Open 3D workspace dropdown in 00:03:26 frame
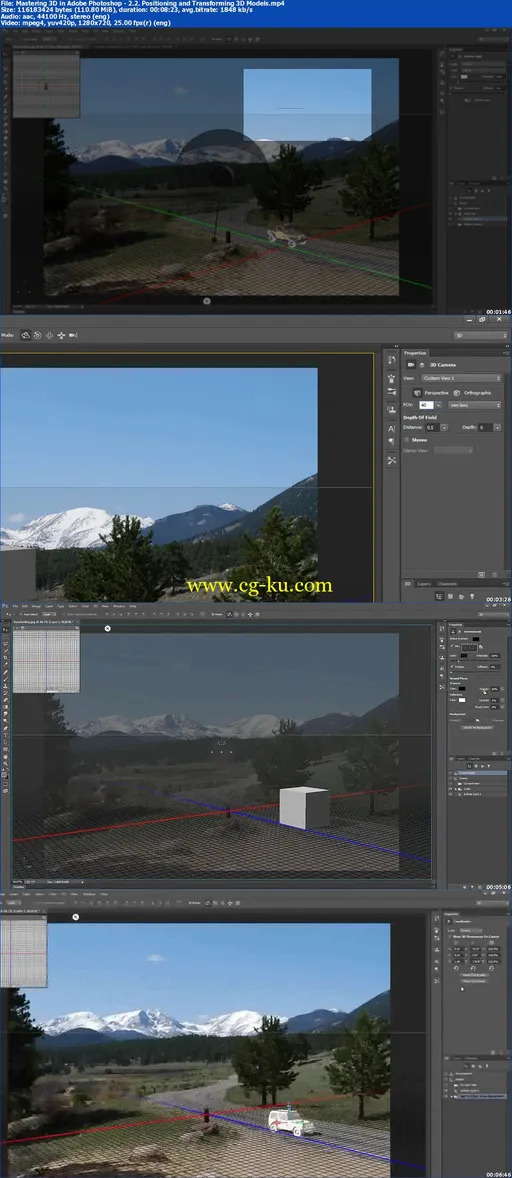The height and width of the screenshot is (1178, 512). [x=480, y=335]
